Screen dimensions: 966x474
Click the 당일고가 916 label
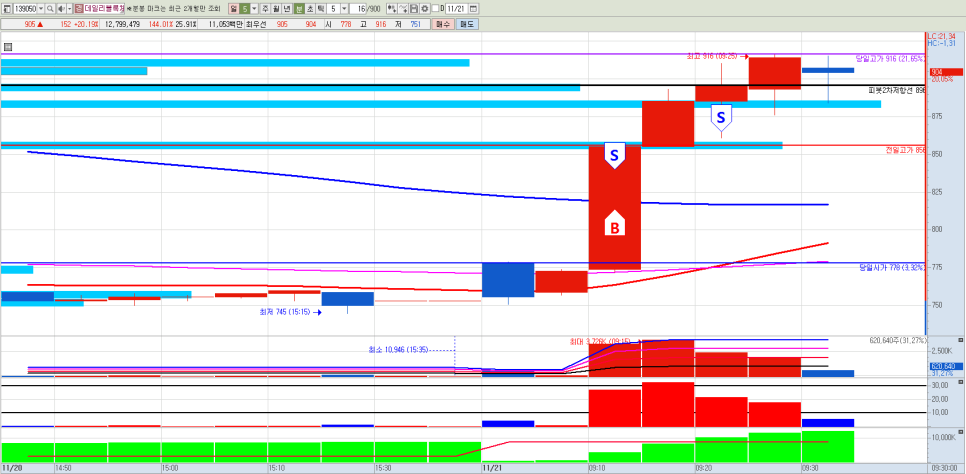tap(890, 59)
